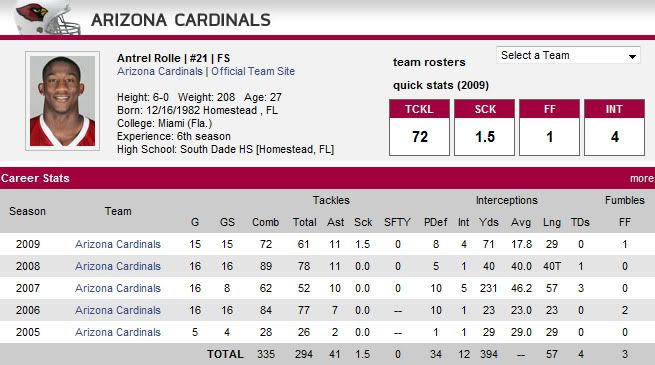Viewport: 655px width, 365px height.
Task: Open Arizona Cardinals link in 2007 row
Action: [x=118, y=288]
